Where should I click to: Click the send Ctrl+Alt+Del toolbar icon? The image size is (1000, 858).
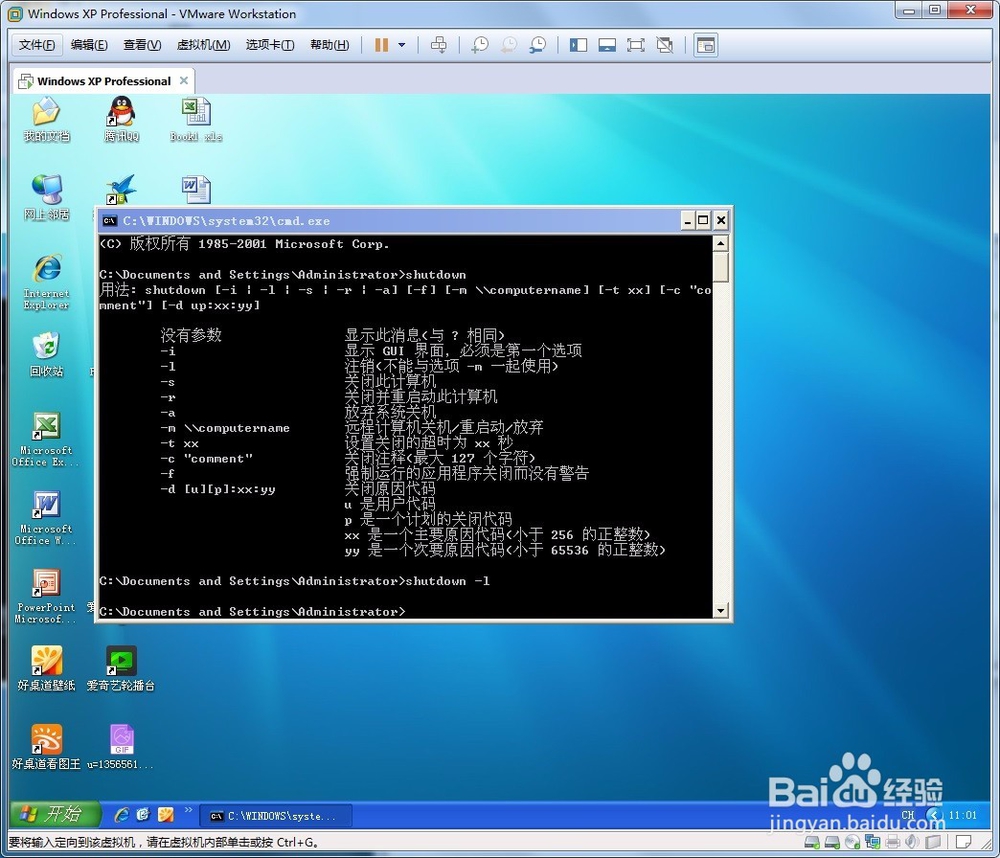click(x=439, y=45)
